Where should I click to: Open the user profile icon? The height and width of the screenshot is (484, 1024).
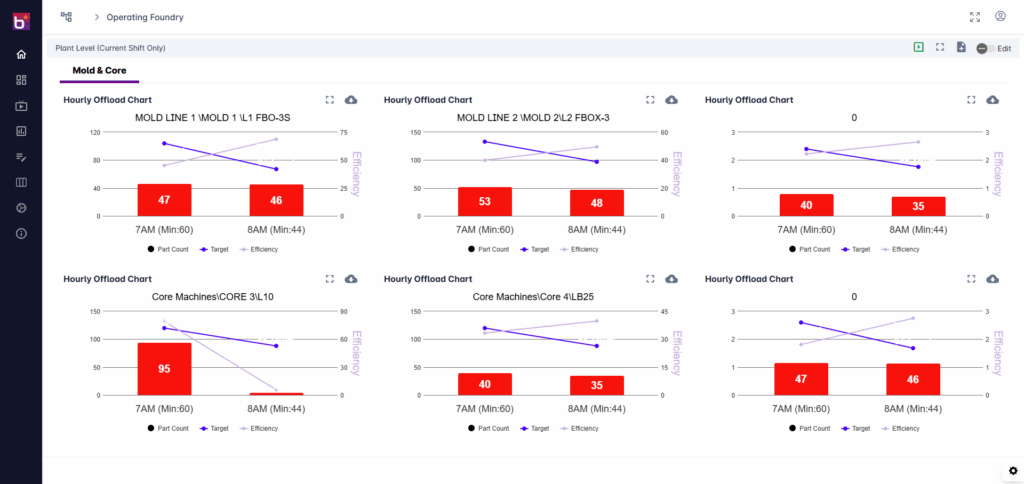coord(1000,17)
